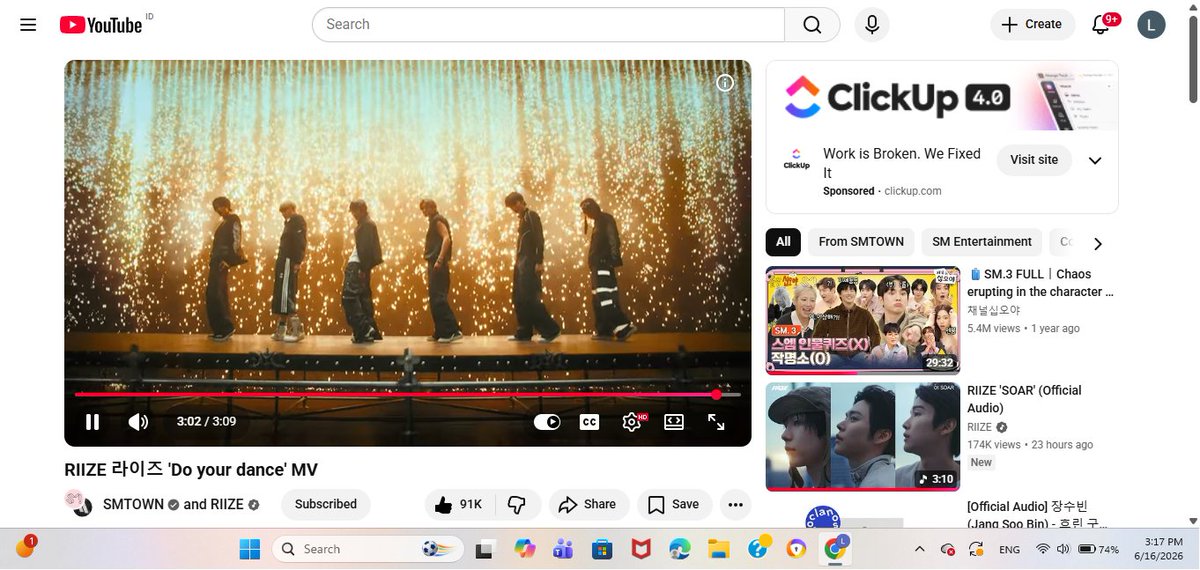
Task: Open the Windows Start menu
Action: click(249, 549)
